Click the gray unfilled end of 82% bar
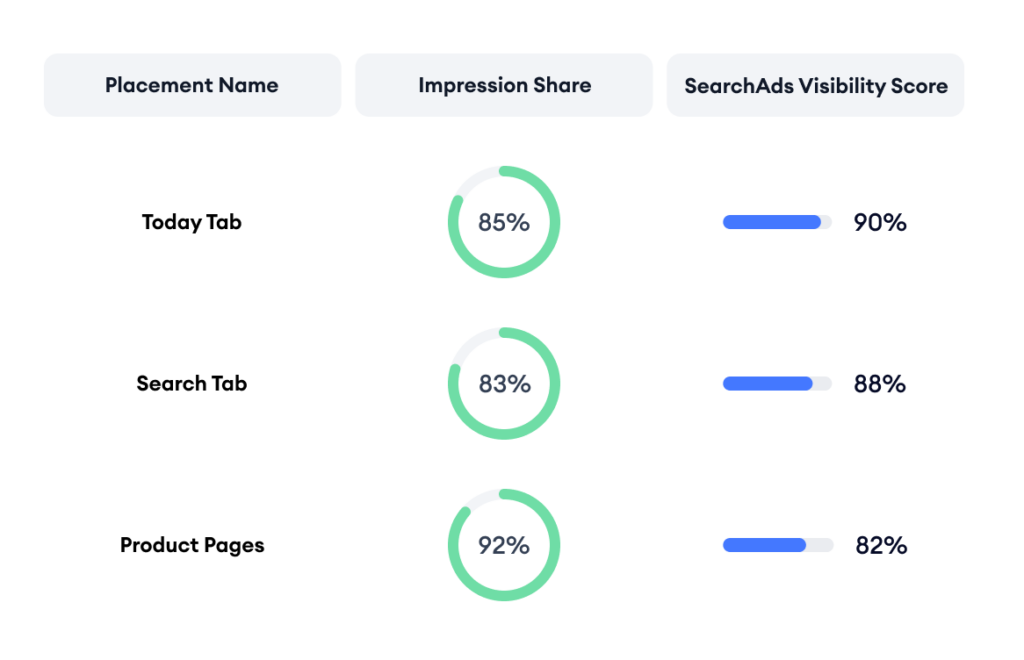 tap(820, 545)
